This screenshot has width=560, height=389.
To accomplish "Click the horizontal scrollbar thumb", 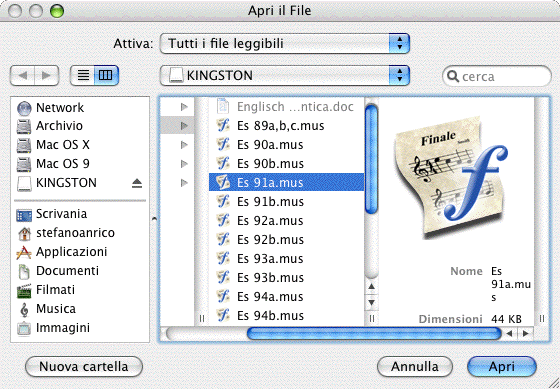I will [x=374, y=334].
